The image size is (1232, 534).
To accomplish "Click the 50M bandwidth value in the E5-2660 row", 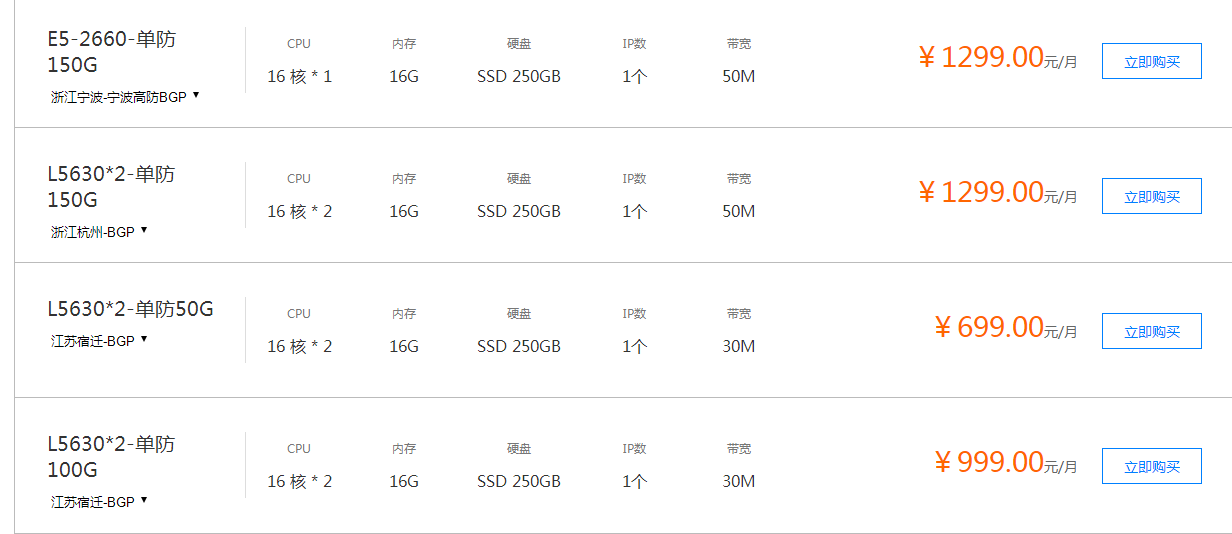I will [x=738, y=77].
